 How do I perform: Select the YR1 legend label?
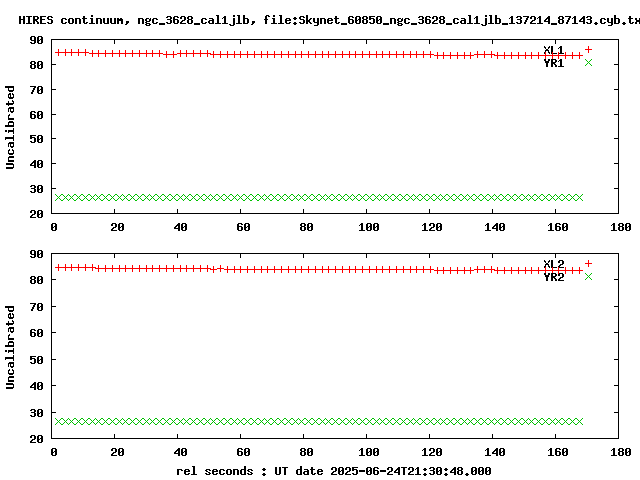point(553,63)
